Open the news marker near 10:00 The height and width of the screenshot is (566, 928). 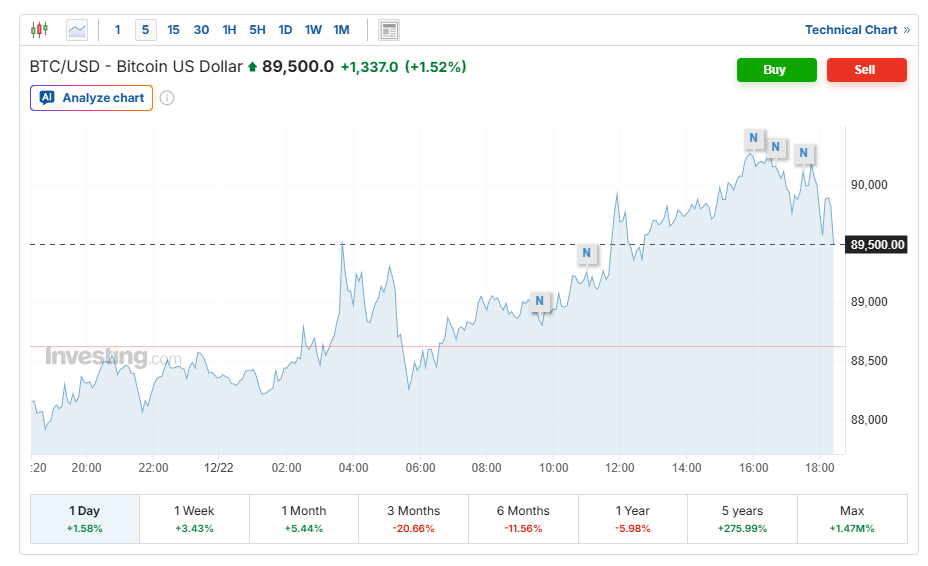click(x=540, y=301)
